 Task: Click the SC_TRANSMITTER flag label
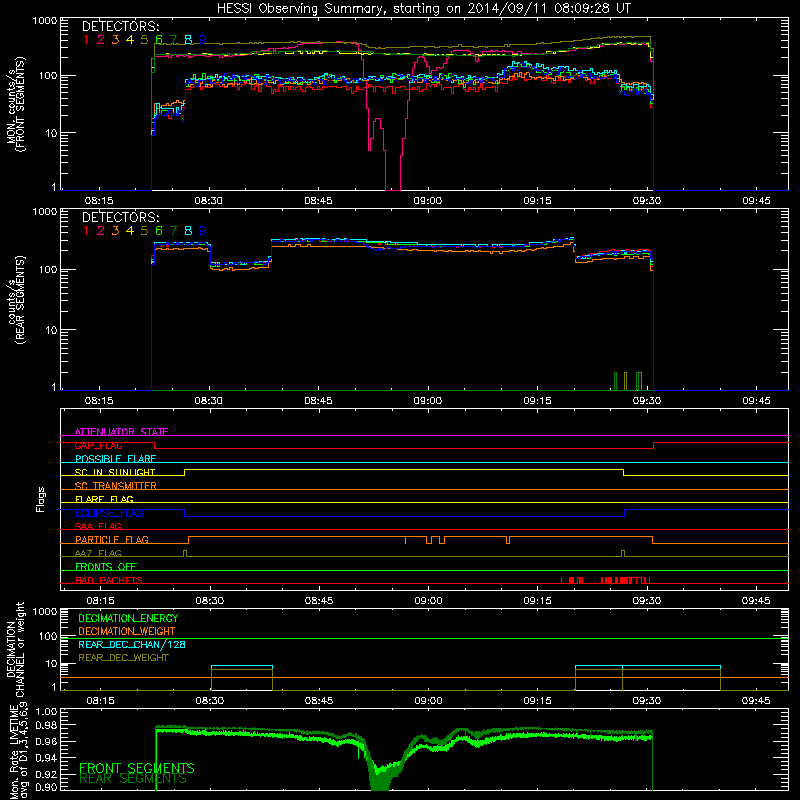(x=116, y=486)
